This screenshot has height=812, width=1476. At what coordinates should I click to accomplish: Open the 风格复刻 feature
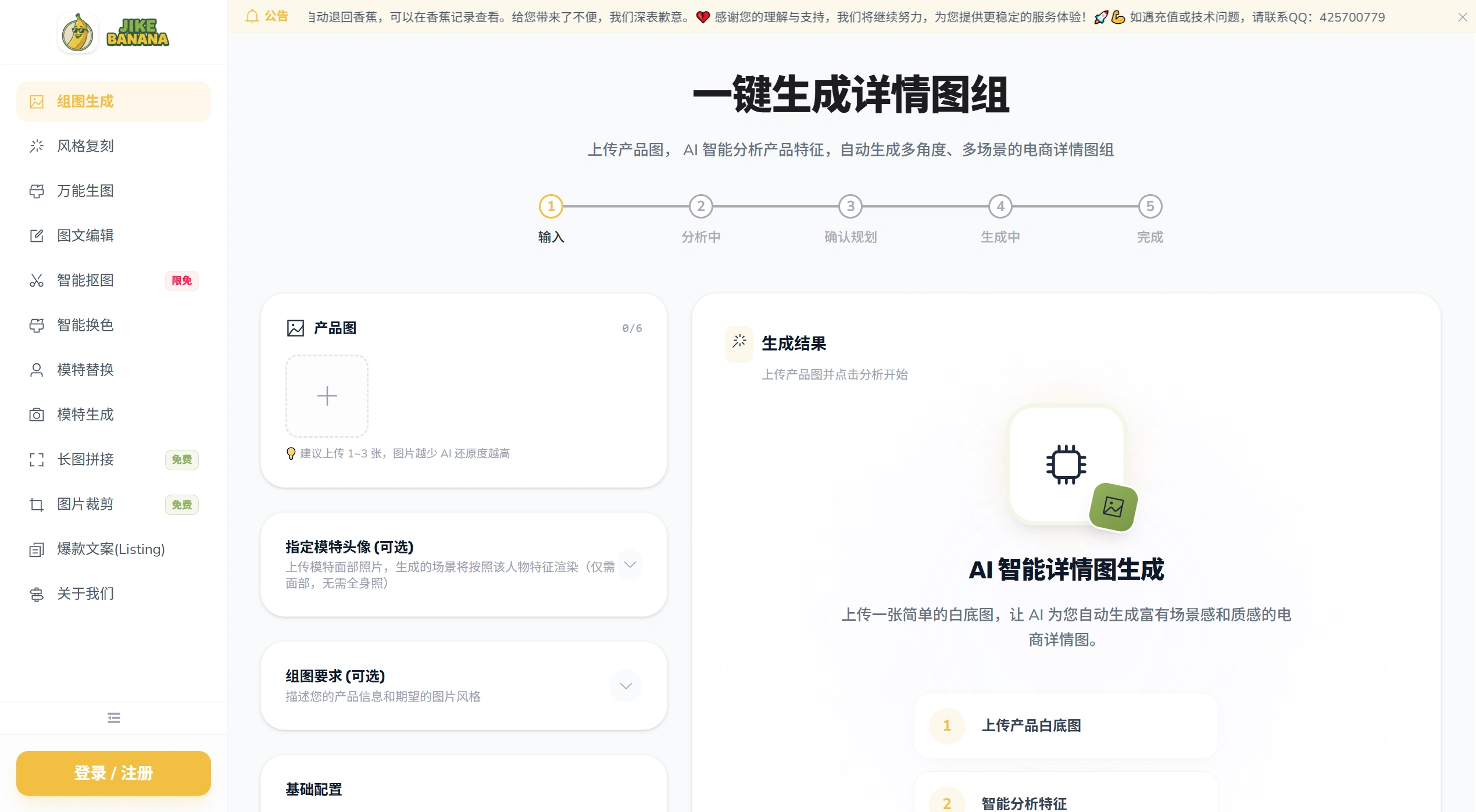click(85, 146)
